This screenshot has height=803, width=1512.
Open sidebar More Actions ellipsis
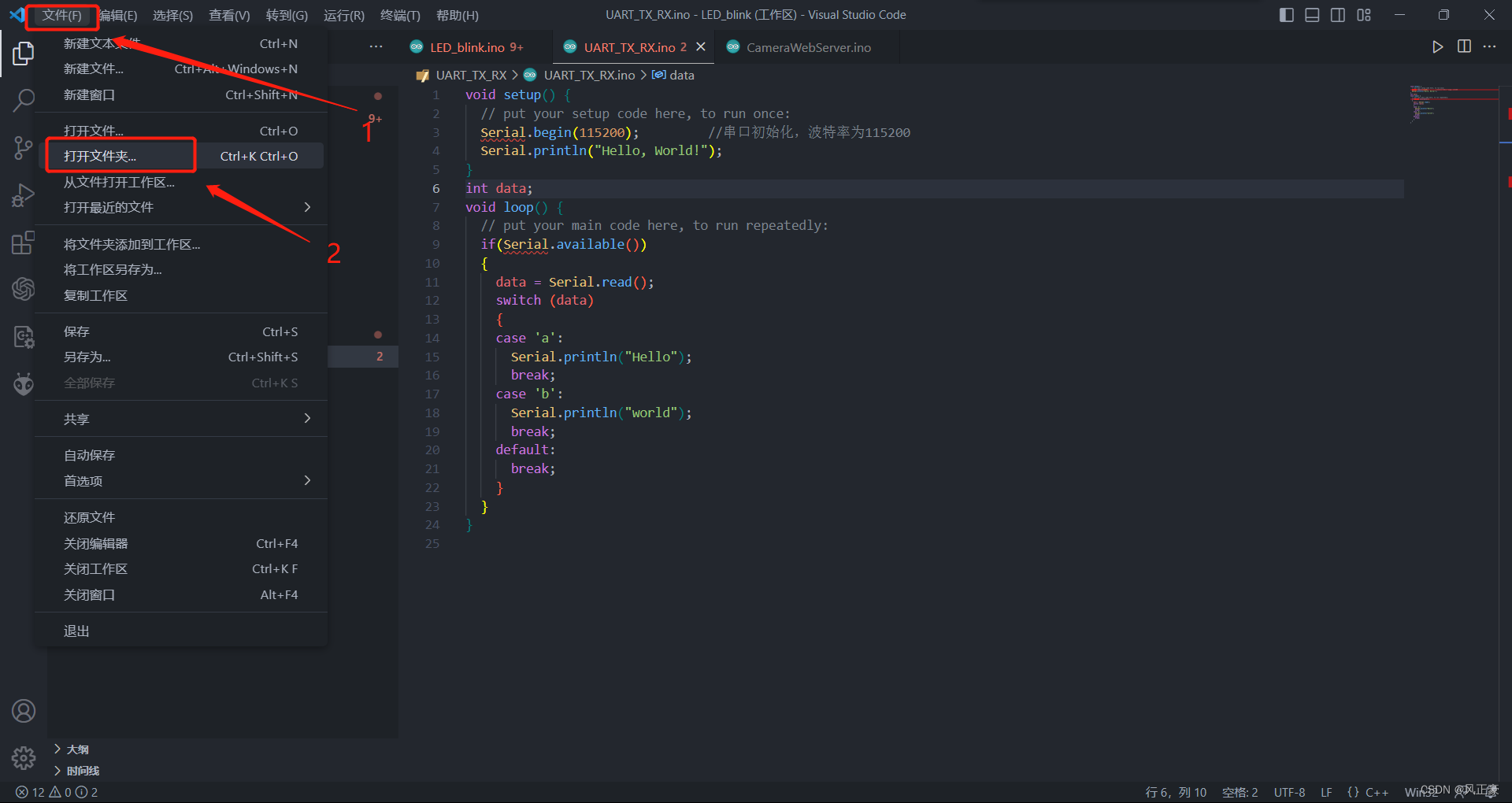376,47
